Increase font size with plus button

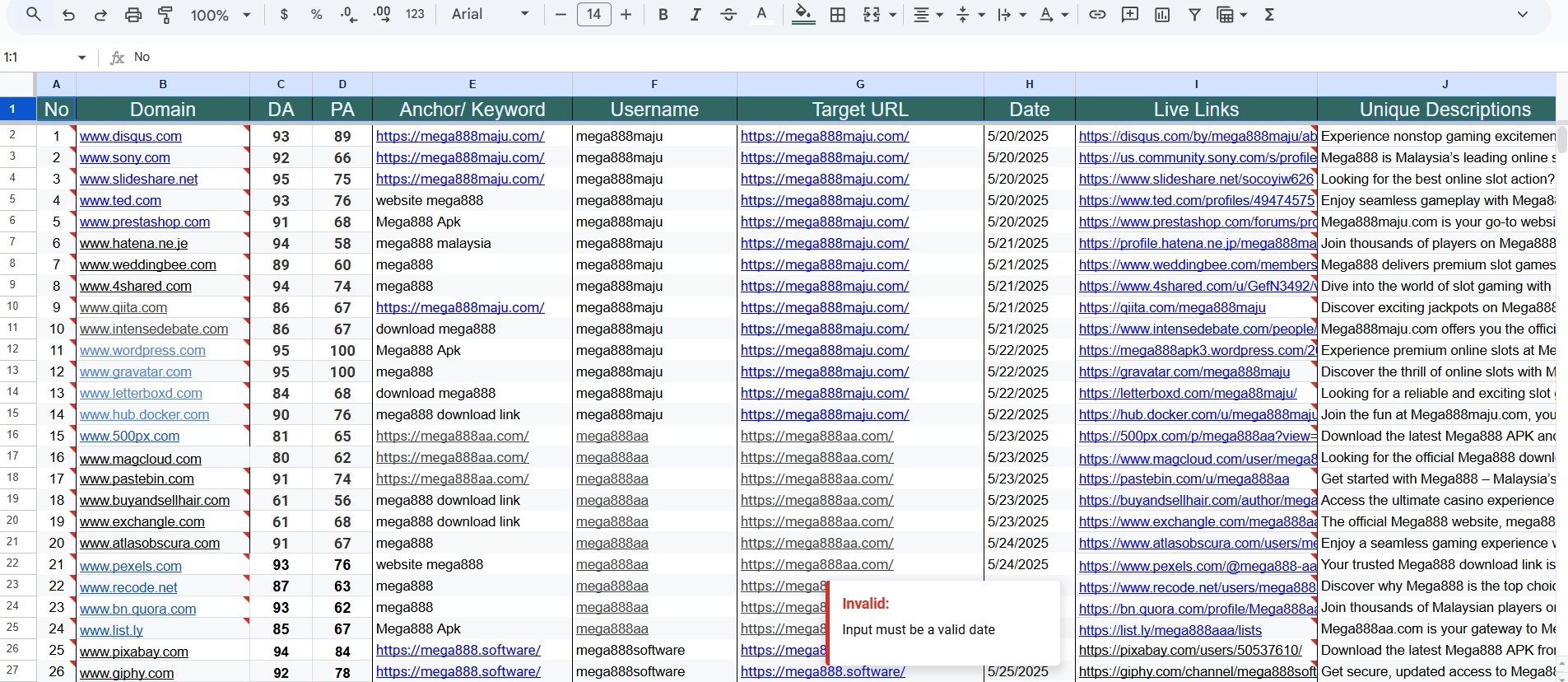626,15
